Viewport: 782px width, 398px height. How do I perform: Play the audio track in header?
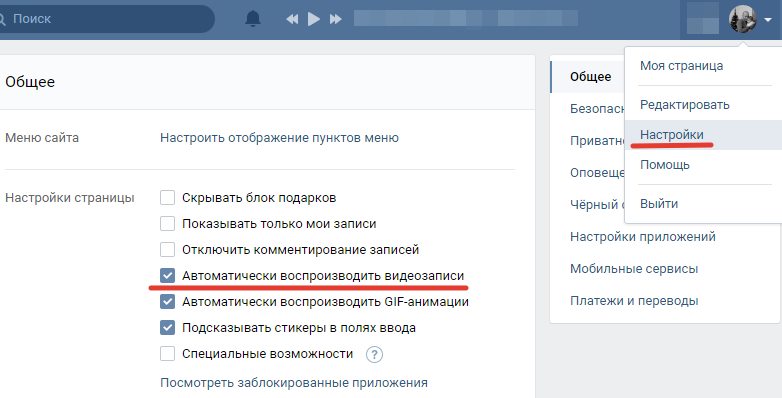pos(314,19)
